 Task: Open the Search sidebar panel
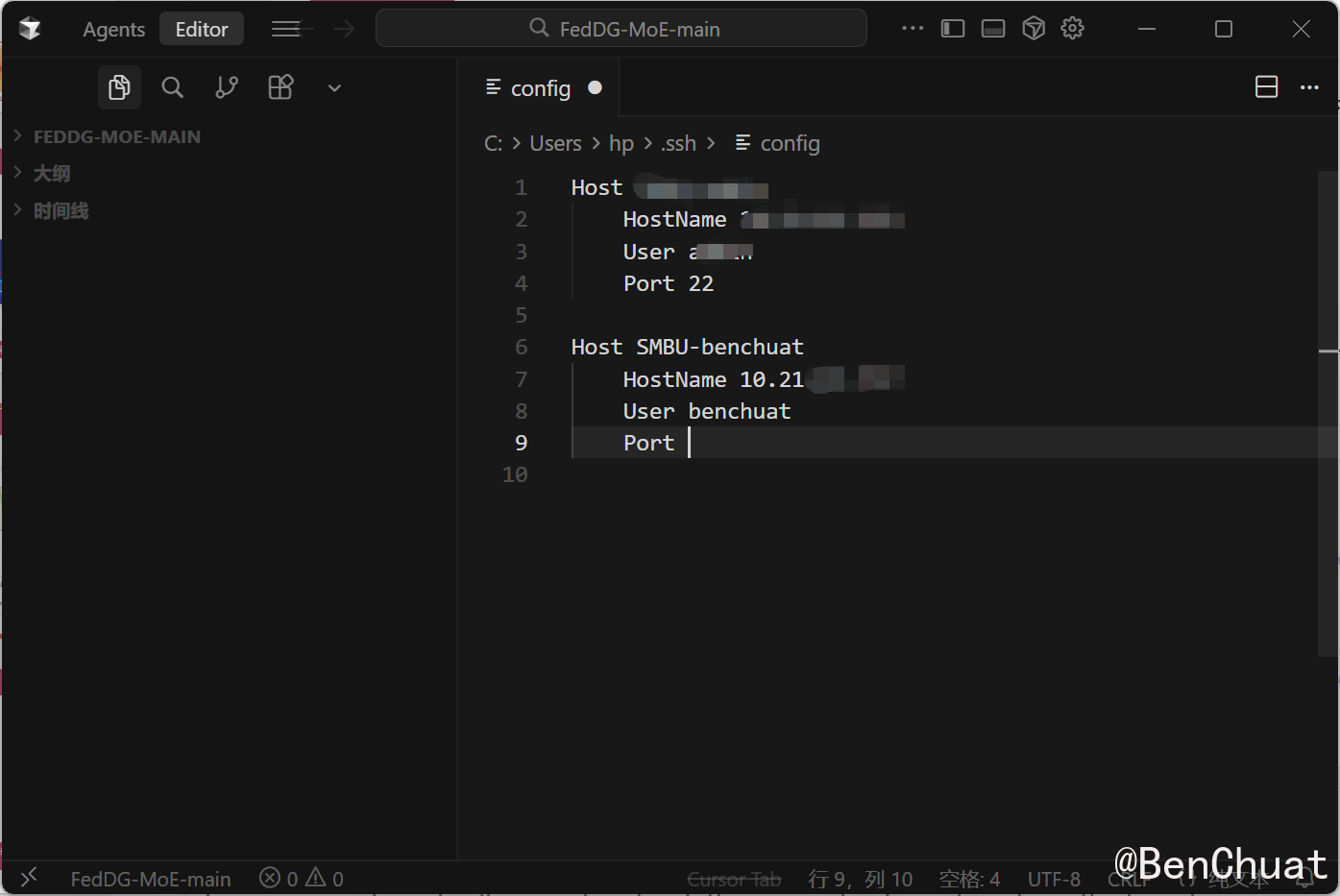coord(173,88)
